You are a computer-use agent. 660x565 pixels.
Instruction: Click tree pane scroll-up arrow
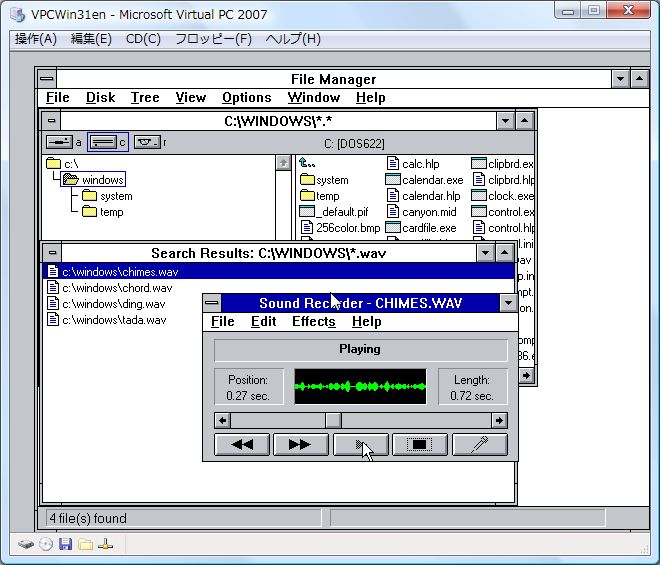tap(283, 163)
